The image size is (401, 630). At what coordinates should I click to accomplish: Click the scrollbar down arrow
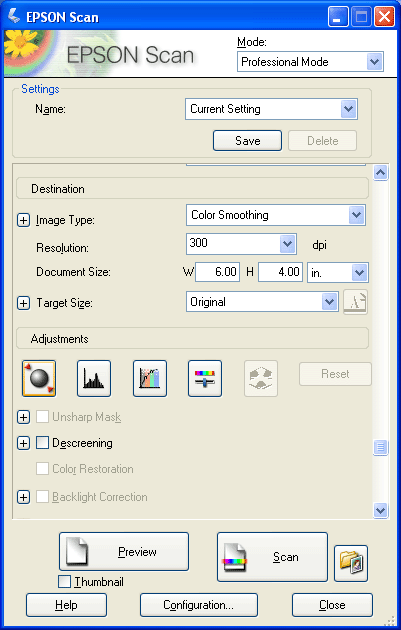click(x=381, y=510)
